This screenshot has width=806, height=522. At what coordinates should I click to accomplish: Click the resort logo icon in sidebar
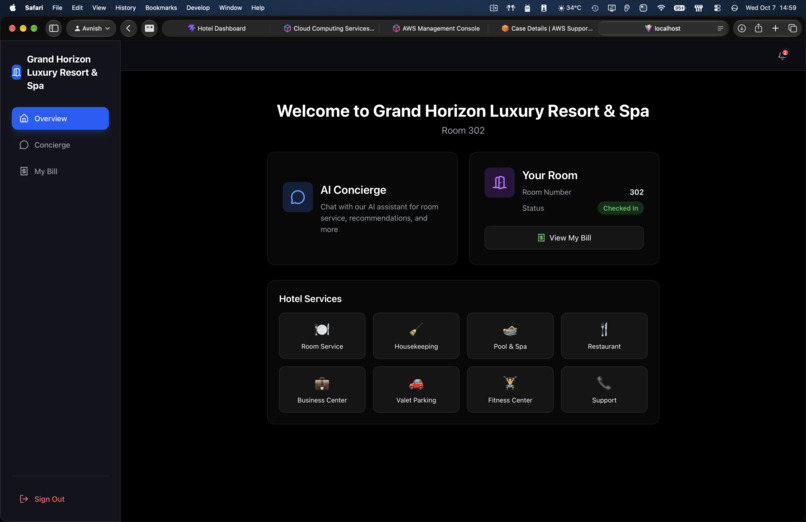point(16,72)
